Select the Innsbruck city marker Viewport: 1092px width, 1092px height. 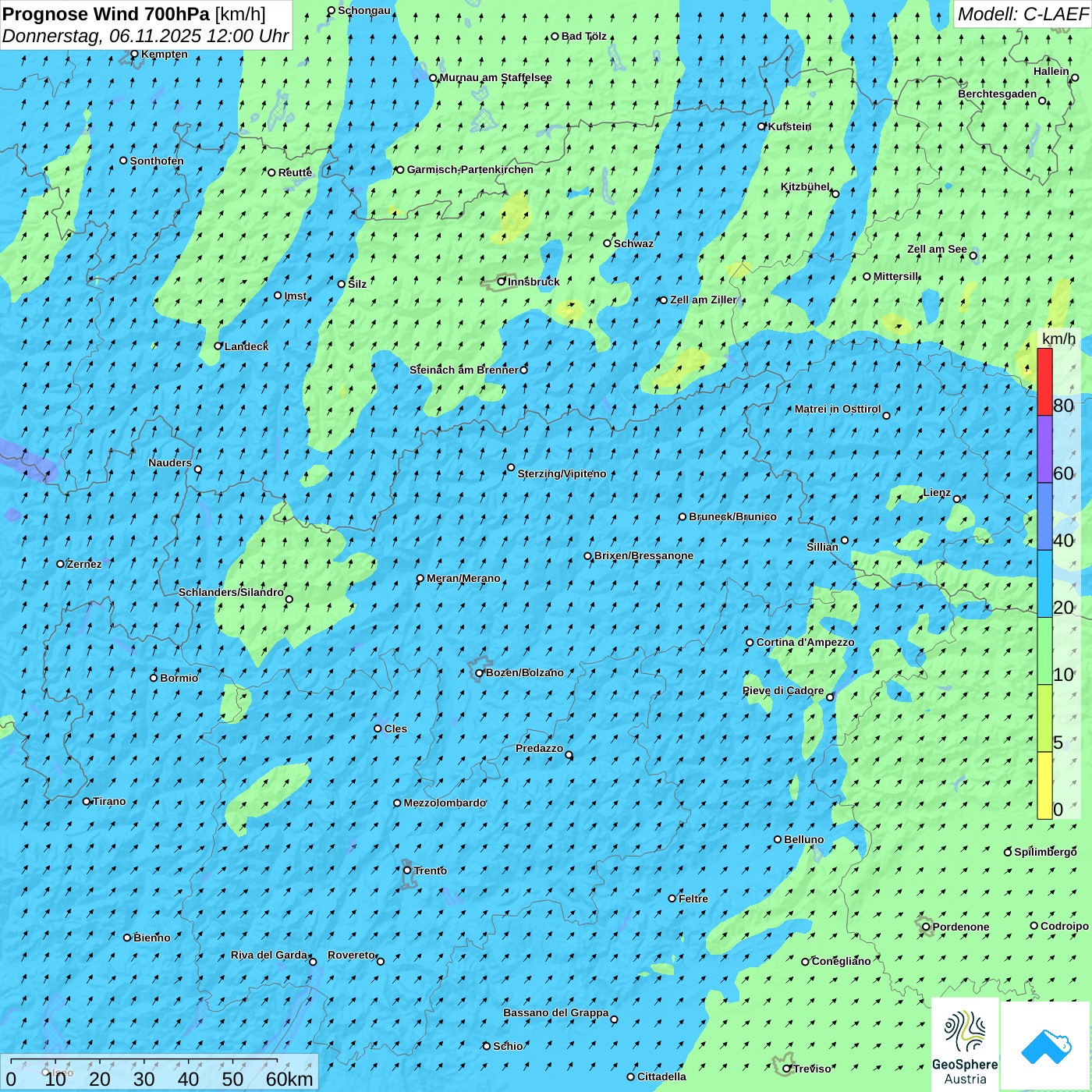click(x=502, y=282)
